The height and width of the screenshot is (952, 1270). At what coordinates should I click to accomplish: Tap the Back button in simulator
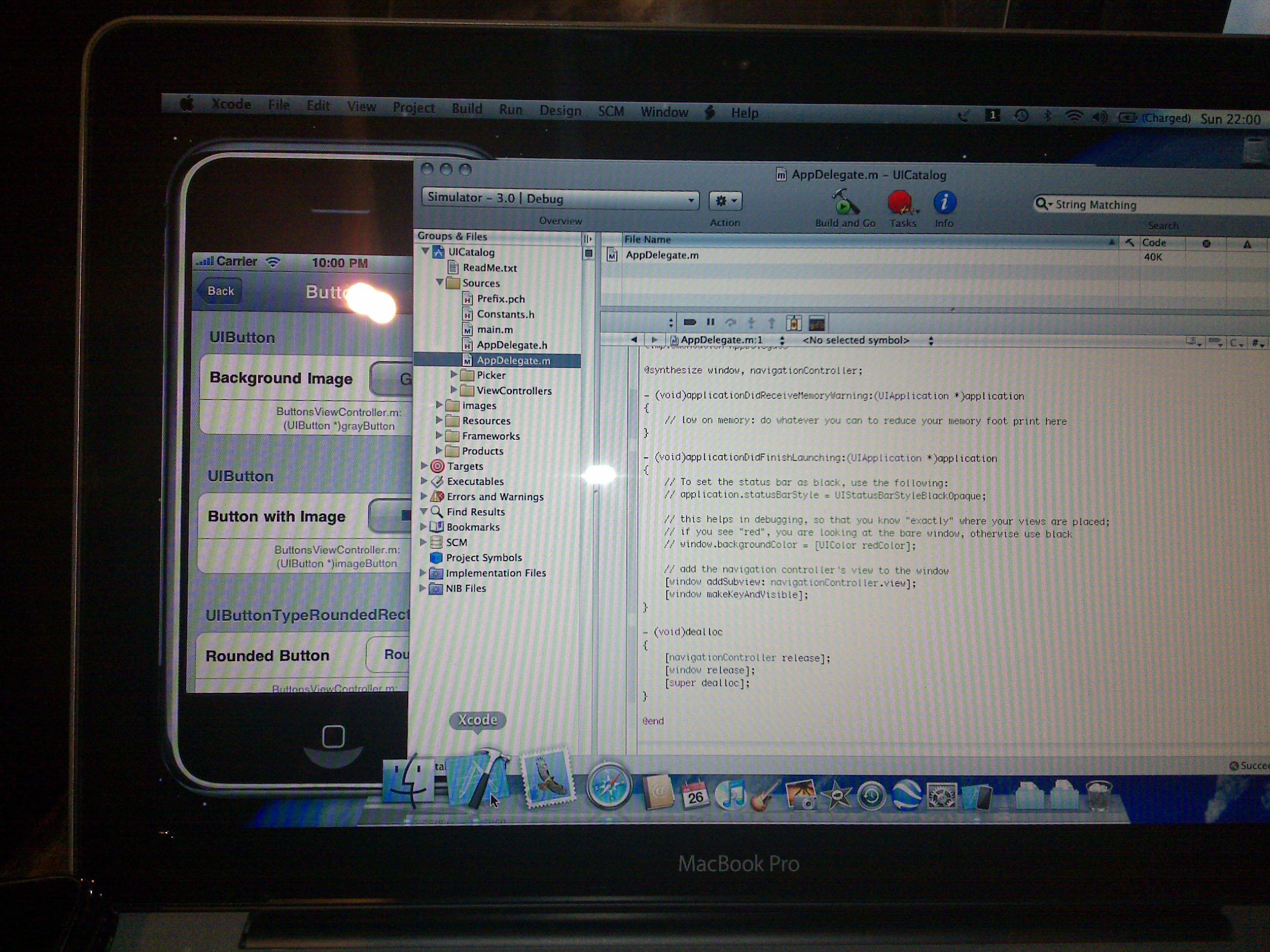tap(220, 291)
